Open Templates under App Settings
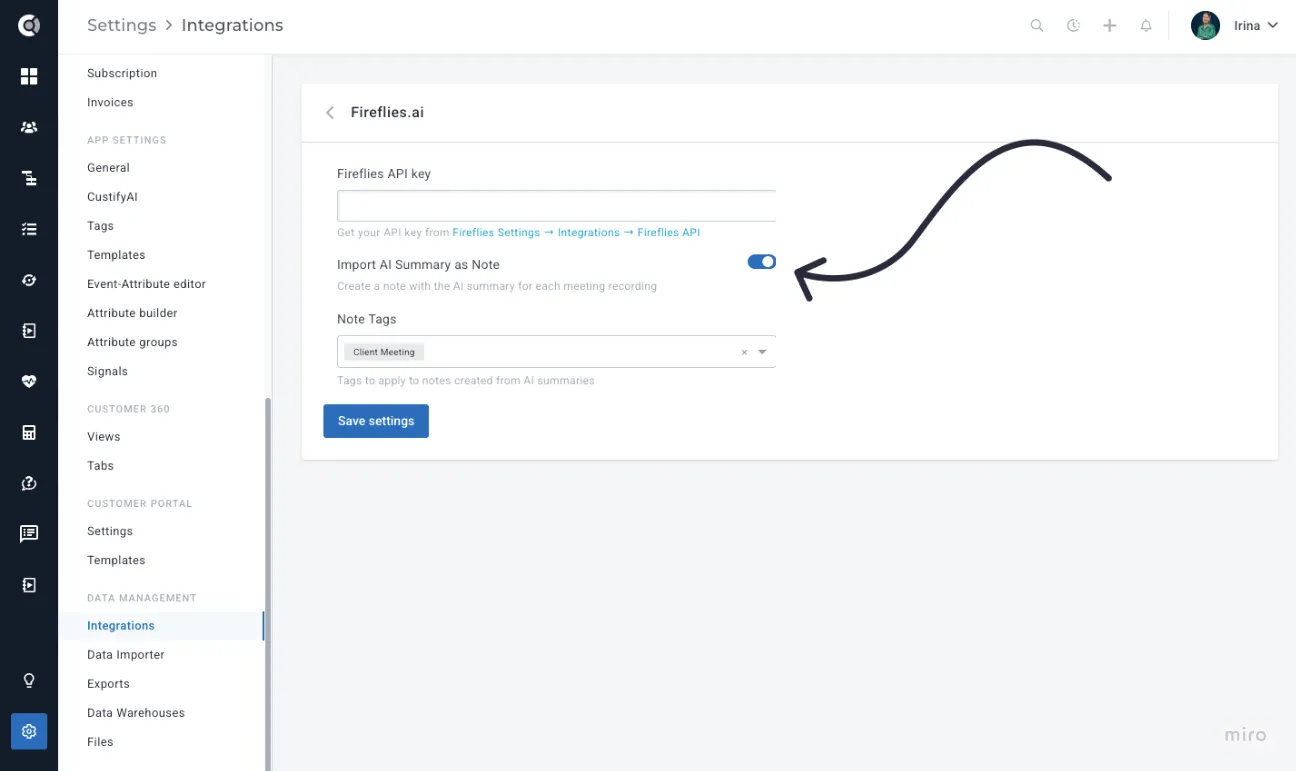 pyautogui.click(x=116, y=255)
